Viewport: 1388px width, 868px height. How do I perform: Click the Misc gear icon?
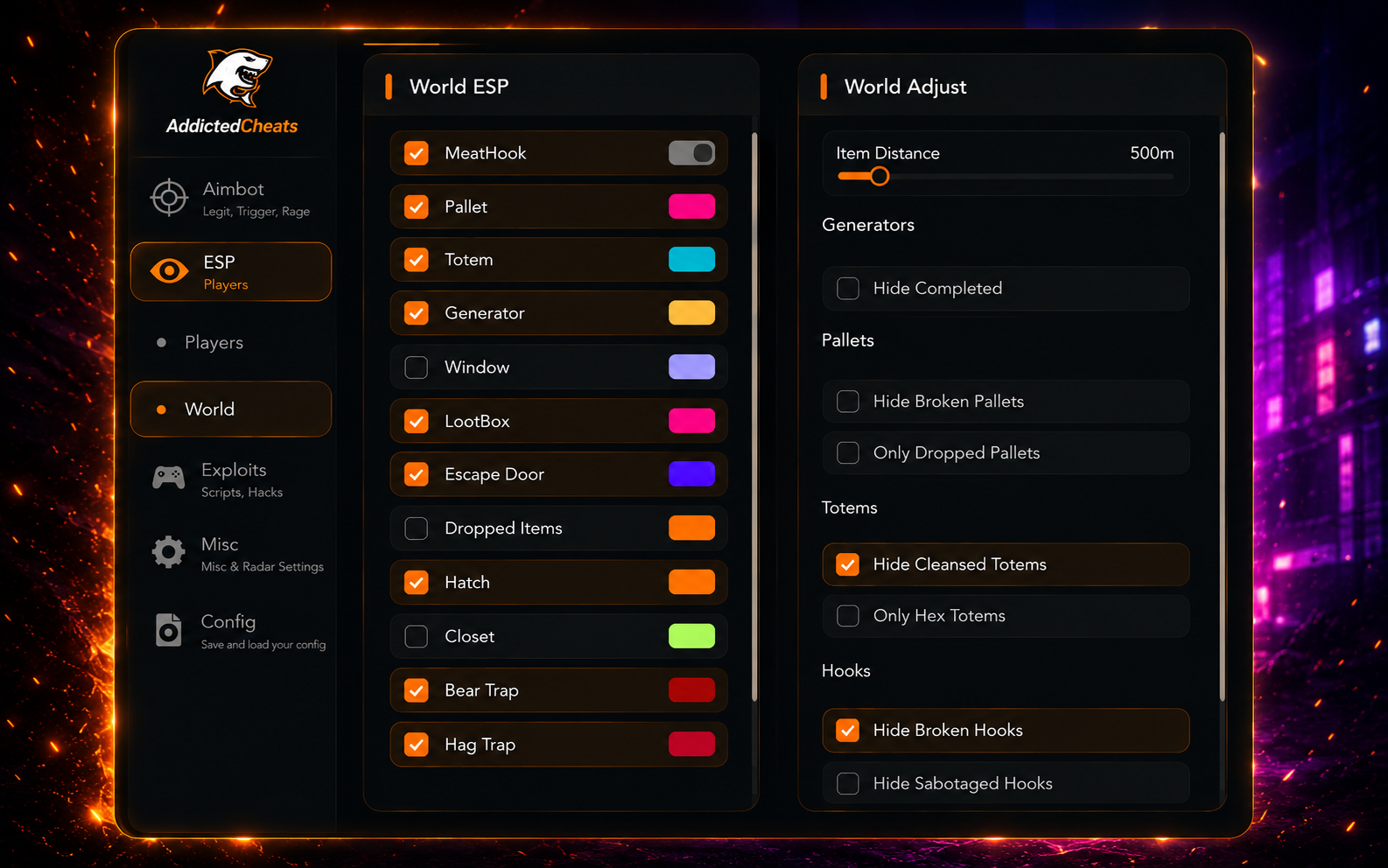pos(169,552)
